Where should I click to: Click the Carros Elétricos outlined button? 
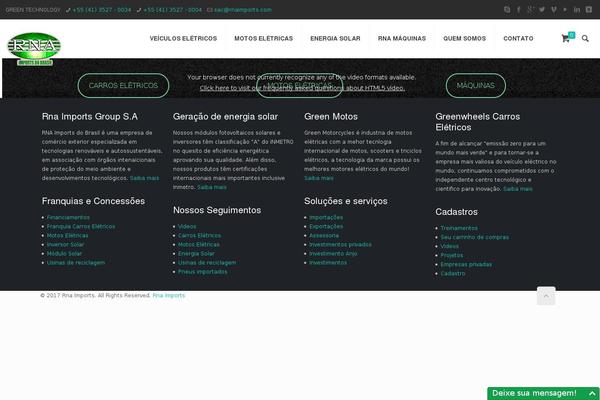123,85
